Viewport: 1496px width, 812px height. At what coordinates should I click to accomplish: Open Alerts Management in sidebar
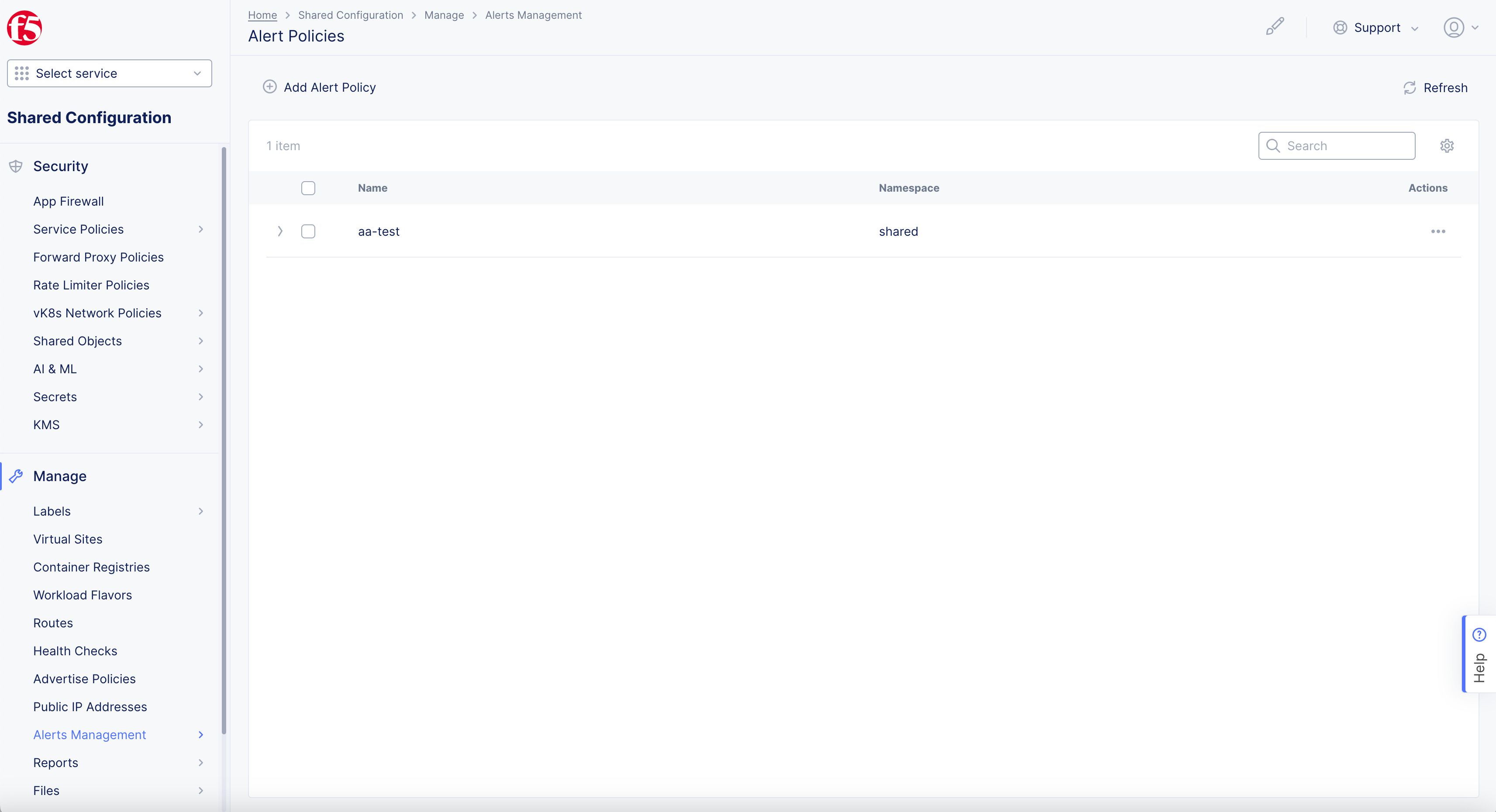tap(90, 735)
